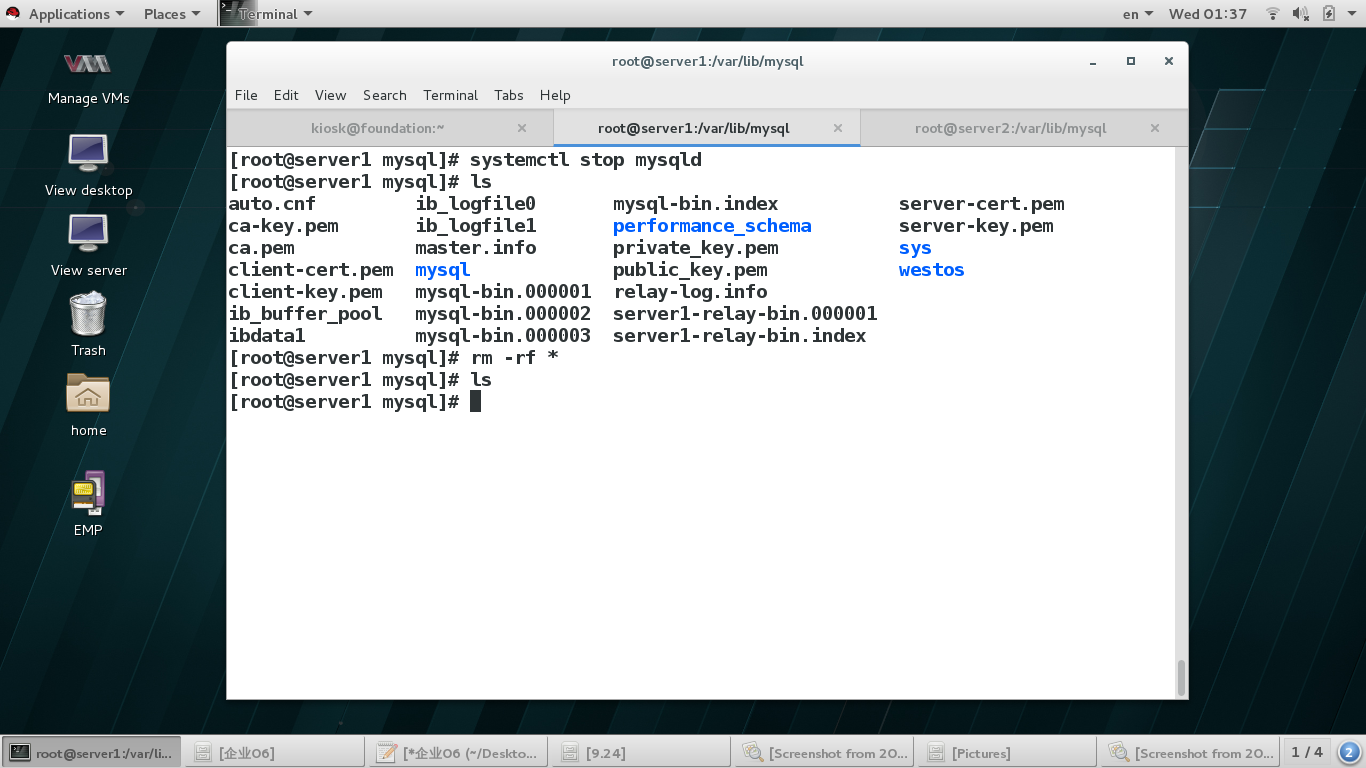Viewport: 1366px width, 768px height.
Task: Select the [企业06] taskbar entry
Action: [274, 753]
